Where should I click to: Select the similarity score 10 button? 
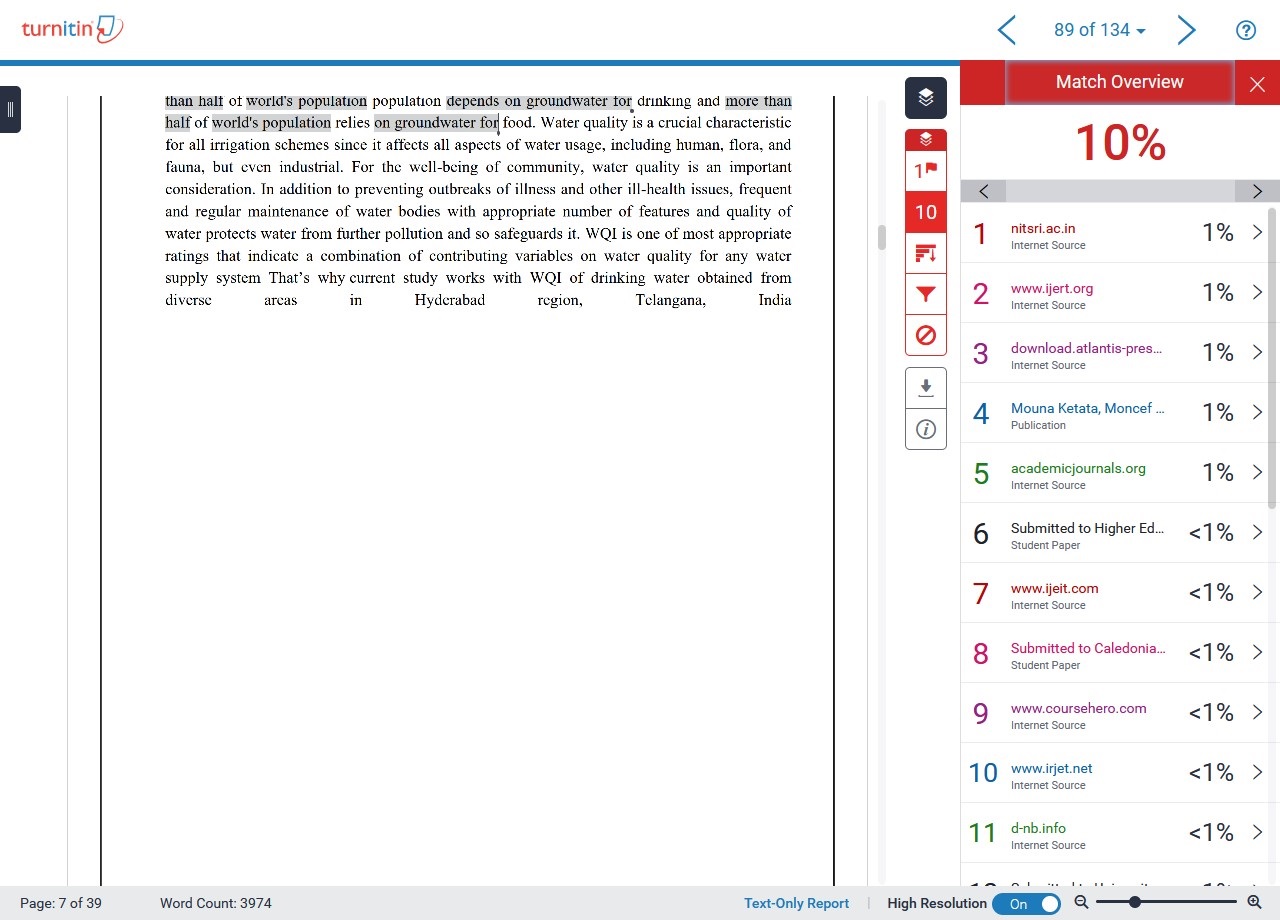click(925, 212)
